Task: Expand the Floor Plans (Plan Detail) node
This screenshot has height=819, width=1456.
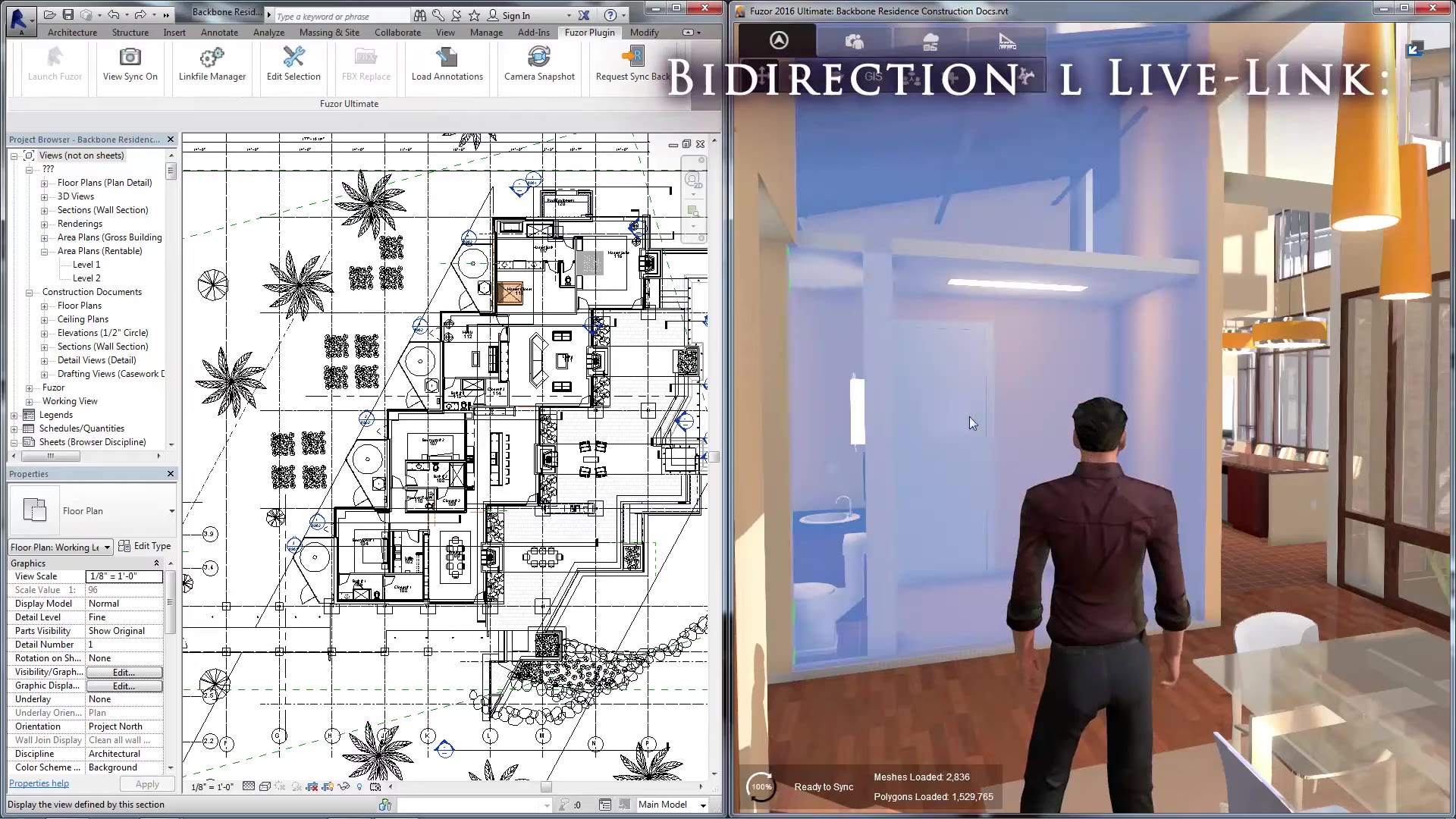Action: (x=44, y=184)
